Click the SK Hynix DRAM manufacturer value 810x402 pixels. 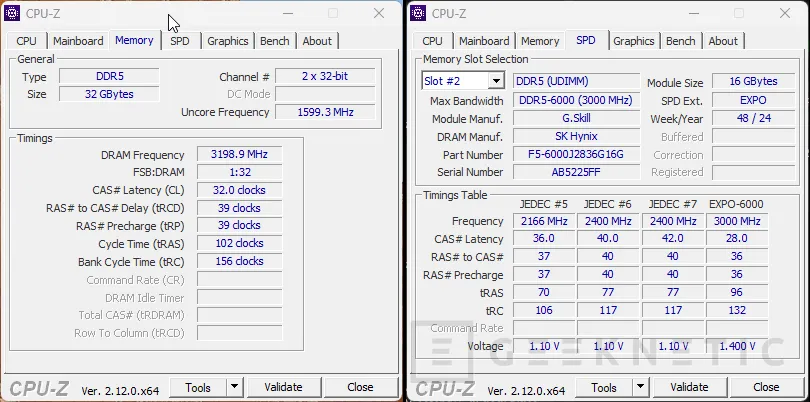coord(577,136)
